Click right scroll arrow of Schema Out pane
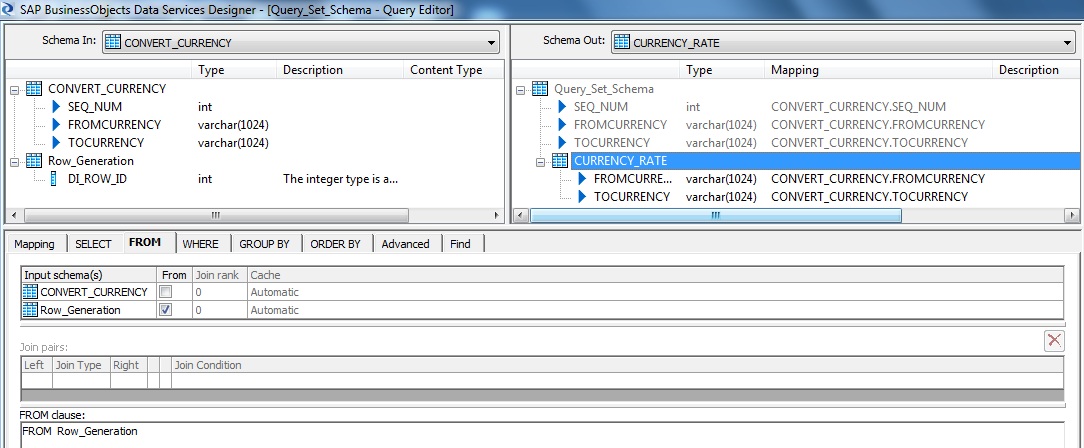 tap(1074, 216)
